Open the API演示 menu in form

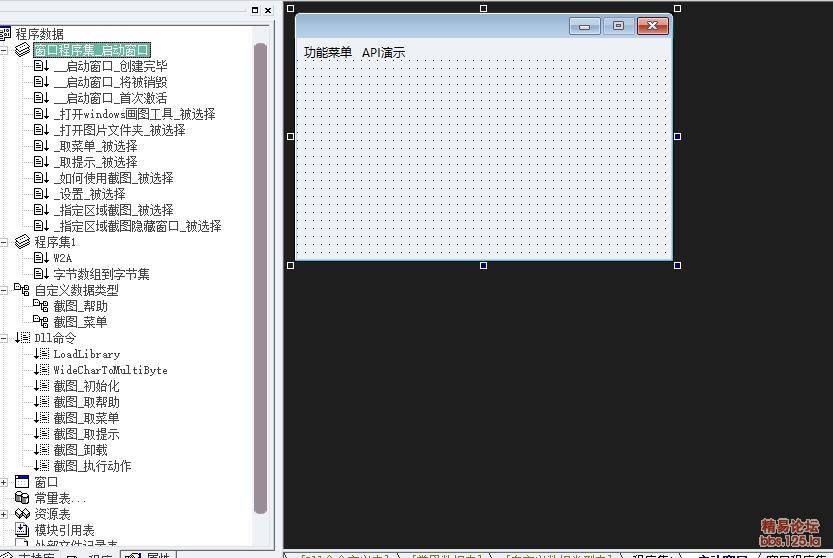point(383,52)
